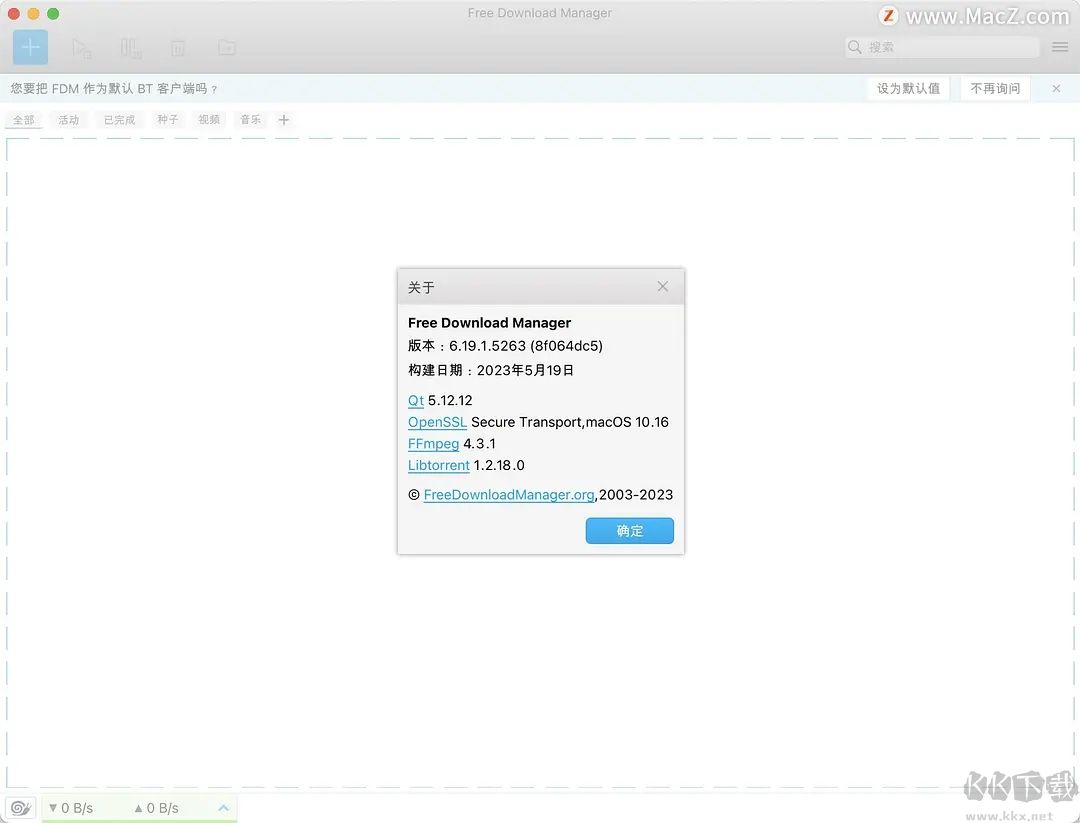Close the BT client question banner
Viewport: 1080px width, 823px height.
[1055, 88]
